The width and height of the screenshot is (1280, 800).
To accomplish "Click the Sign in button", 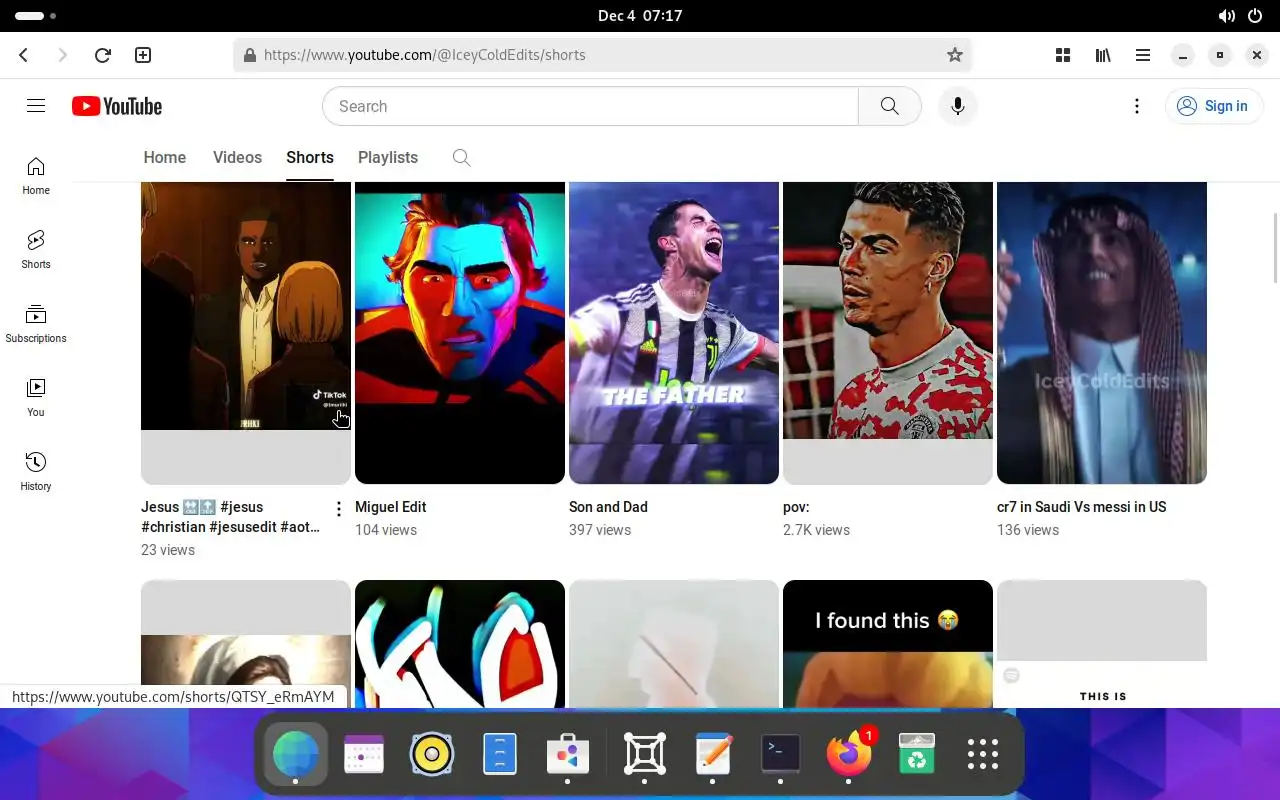I will tap(1213, 106).
